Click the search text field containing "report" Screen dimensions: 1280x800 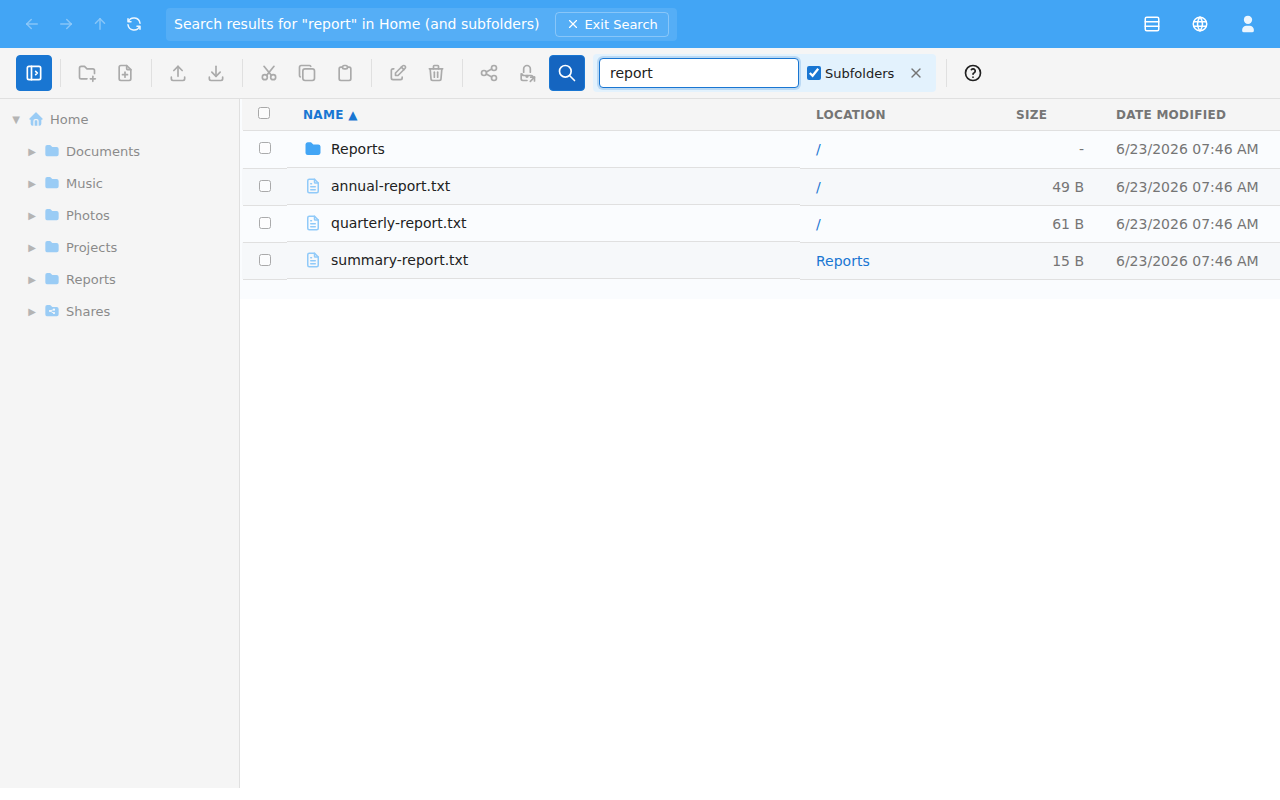pos(699,73)
